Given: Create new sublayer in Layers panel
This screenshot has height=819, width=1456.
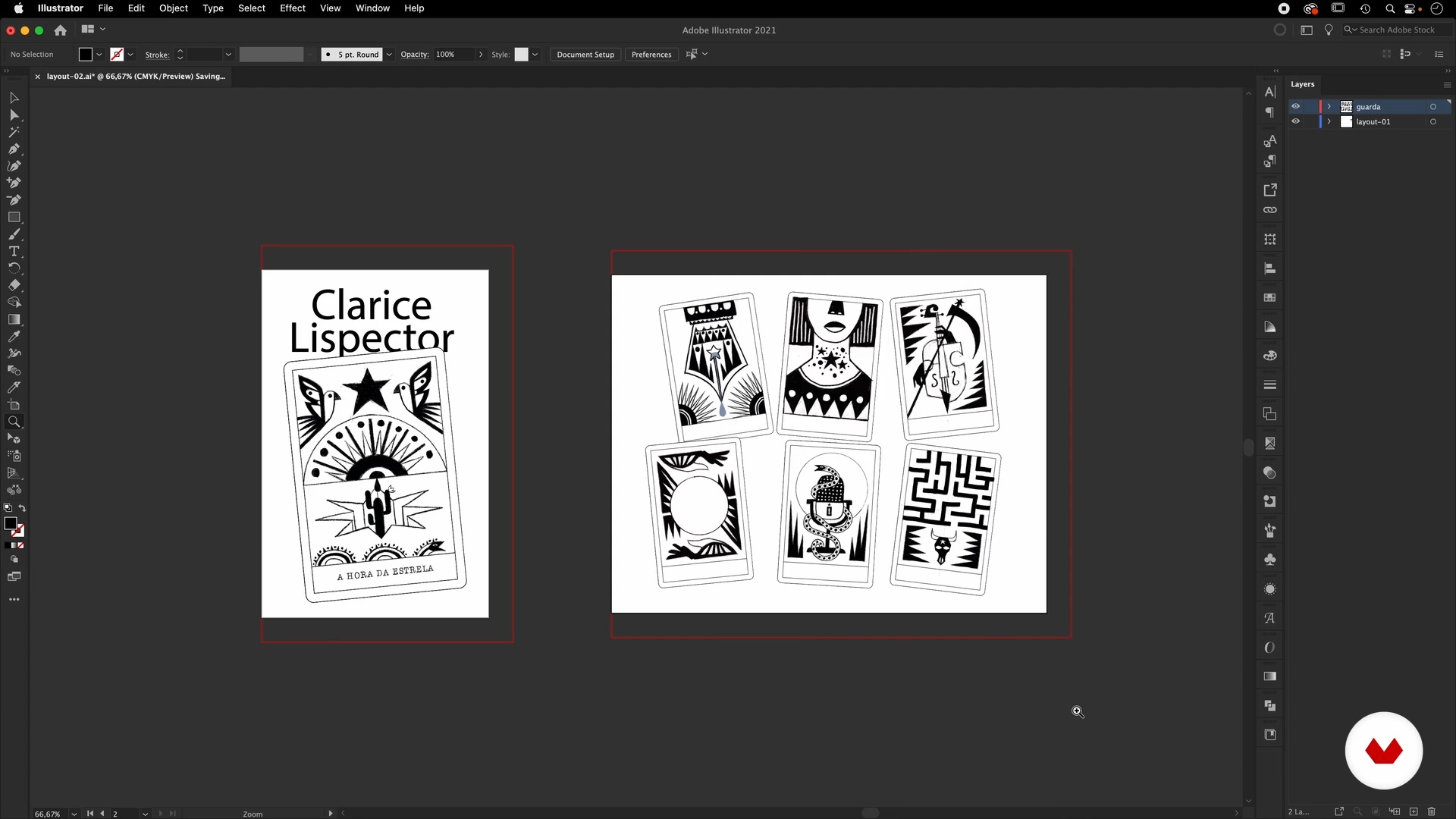Looking at the screenshot, I should point(1395,811).
